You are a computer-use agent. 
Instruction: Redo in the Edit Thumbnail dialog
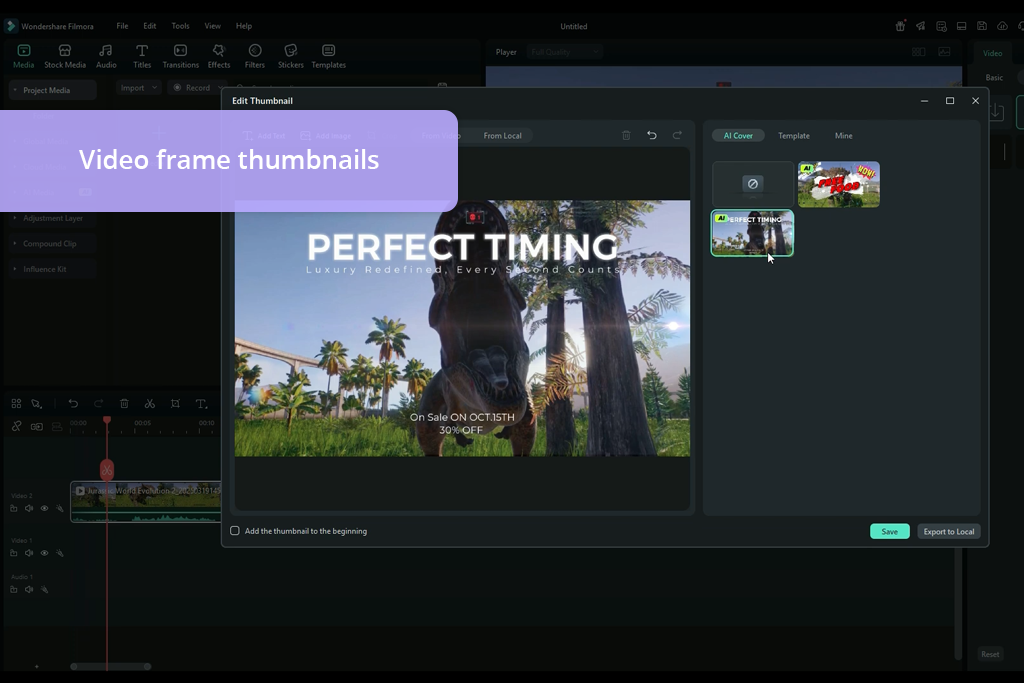[x=677, y=135]
